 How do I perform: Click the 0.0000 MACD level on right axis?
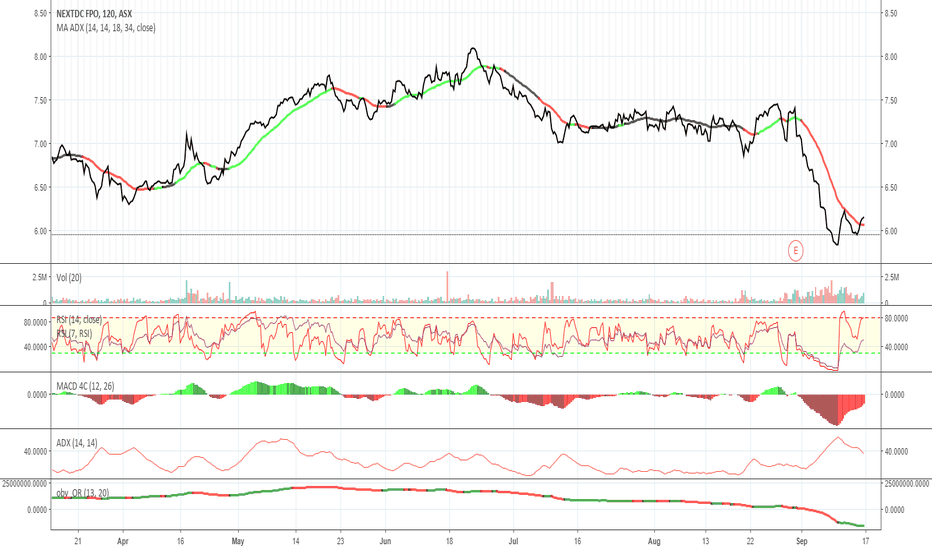pos(894,394)
